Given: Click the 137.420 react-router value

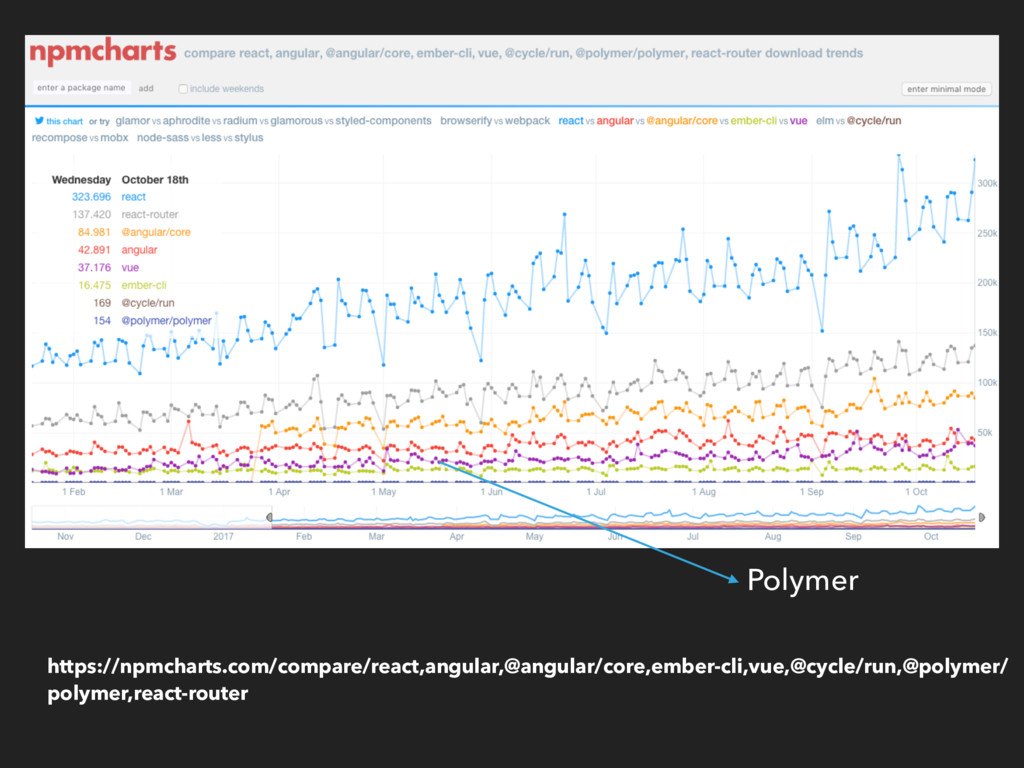Looking at the screenshot, I should pos(91,214).
